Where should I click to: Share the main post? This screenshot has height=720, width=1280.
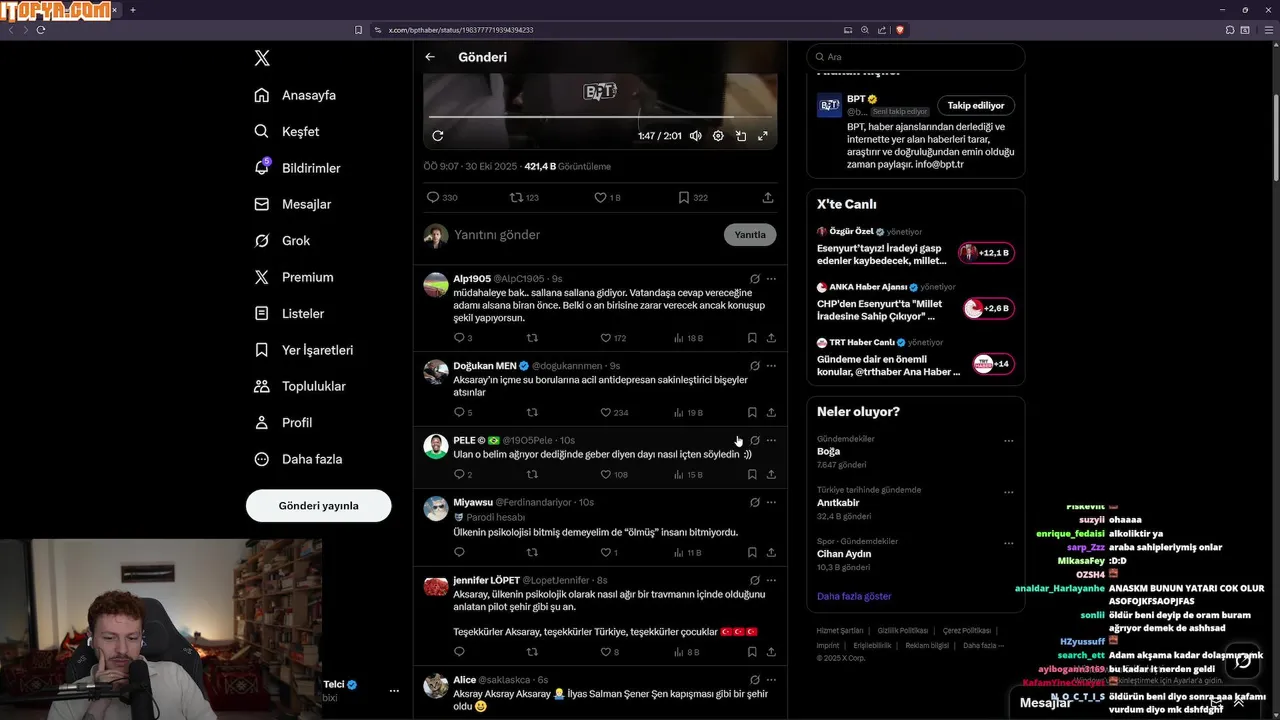[x=768, y=198]
